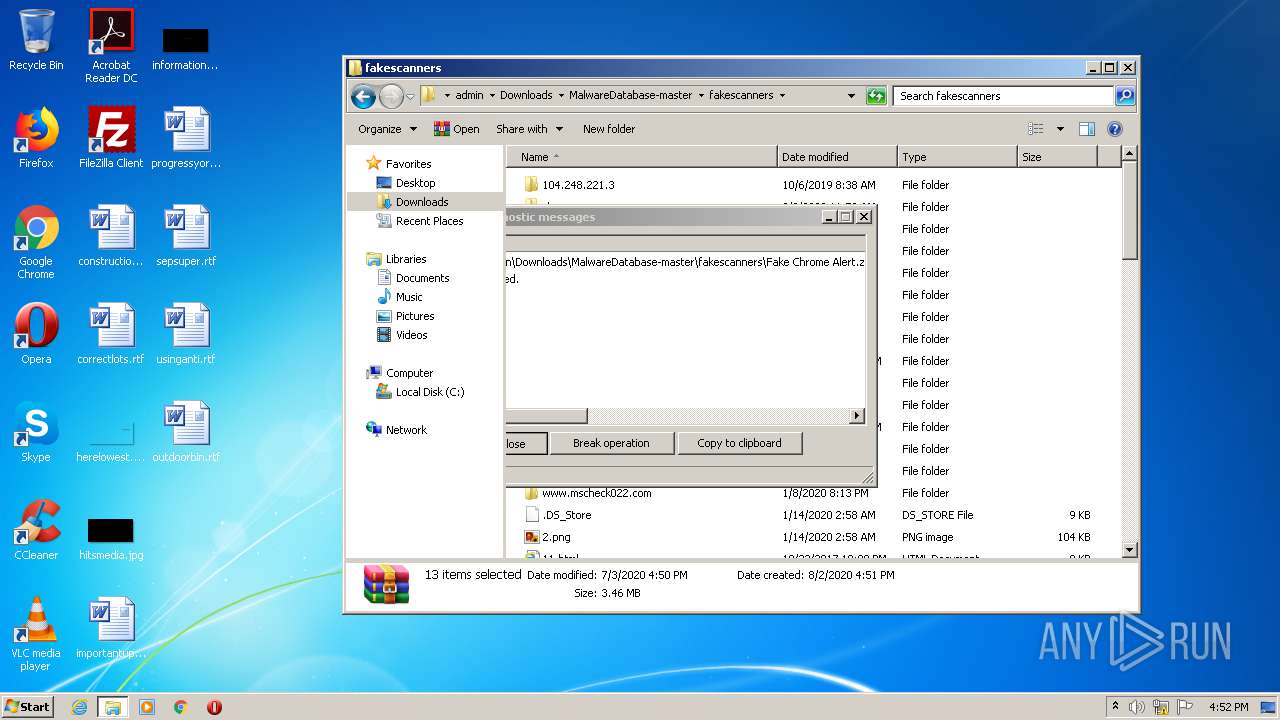Launch VLC media player from the desktop

(x=36, y=634)
